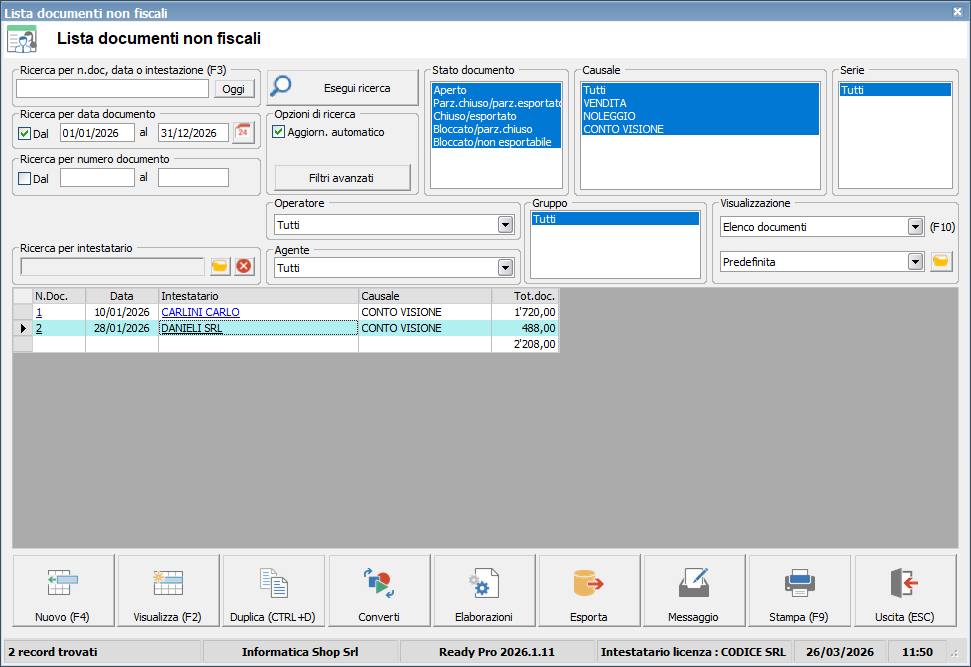Screen dimensions: 971x667
Task: Click the calendar icon next to date range
Action: coord(244,133)
